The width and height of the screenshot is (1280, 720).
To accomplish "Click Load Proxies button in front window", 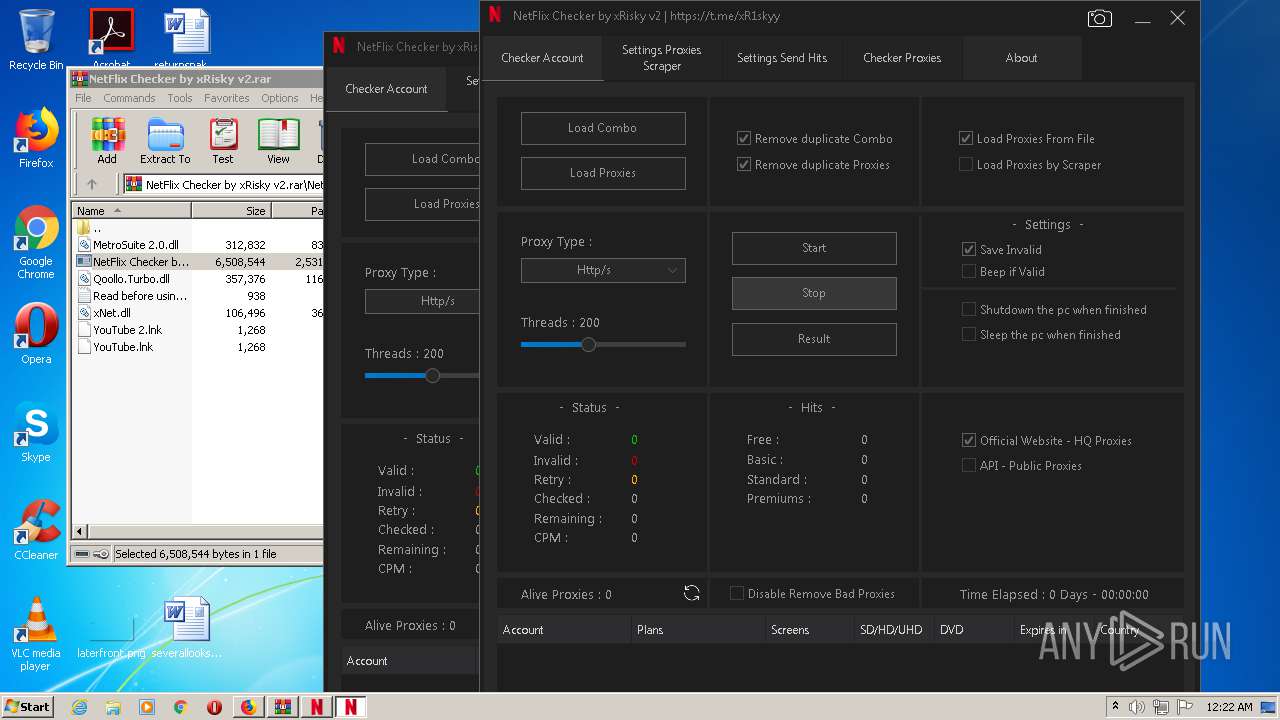I will pos(603,173).
